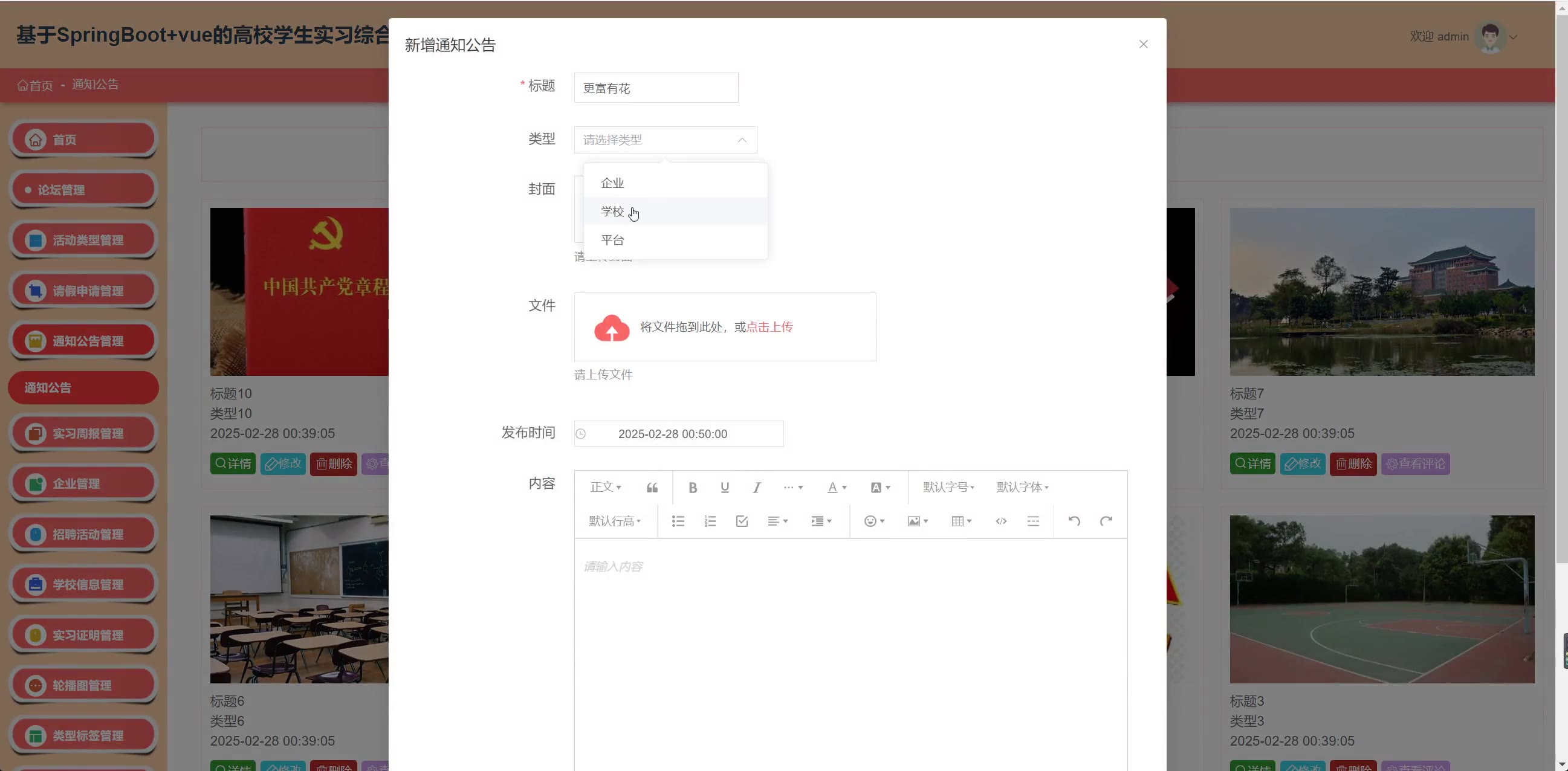This screenshot has width=1568, height=771.
Task: Expand the 默认字号 font size dropdown
Action: [x=948, y=488]
